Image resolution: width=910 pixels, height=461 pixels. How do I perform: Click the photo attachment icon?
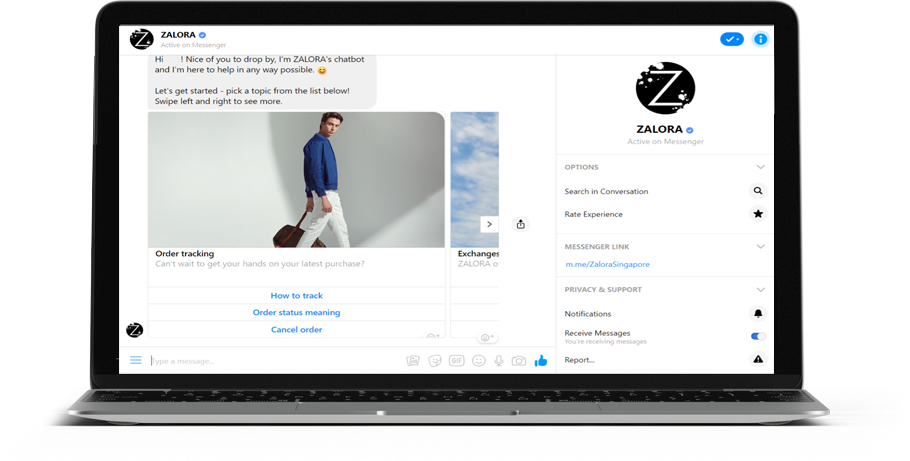coord(413,361)
